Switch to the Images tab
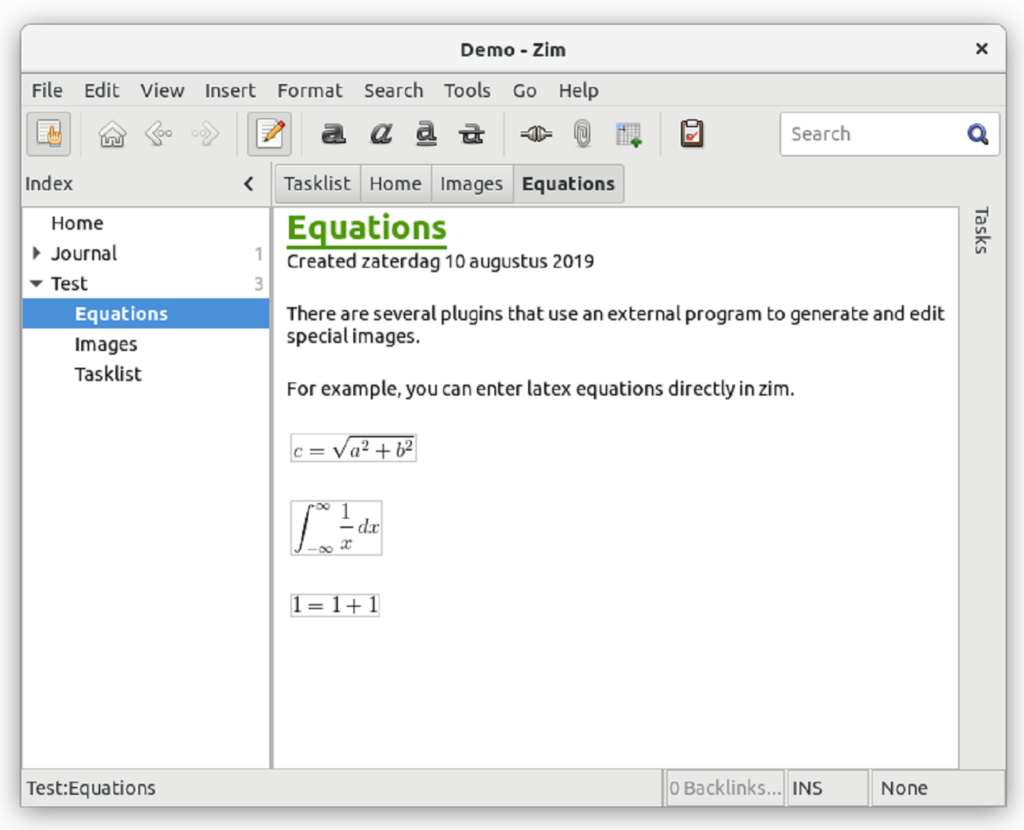 (x=471, y=183)
